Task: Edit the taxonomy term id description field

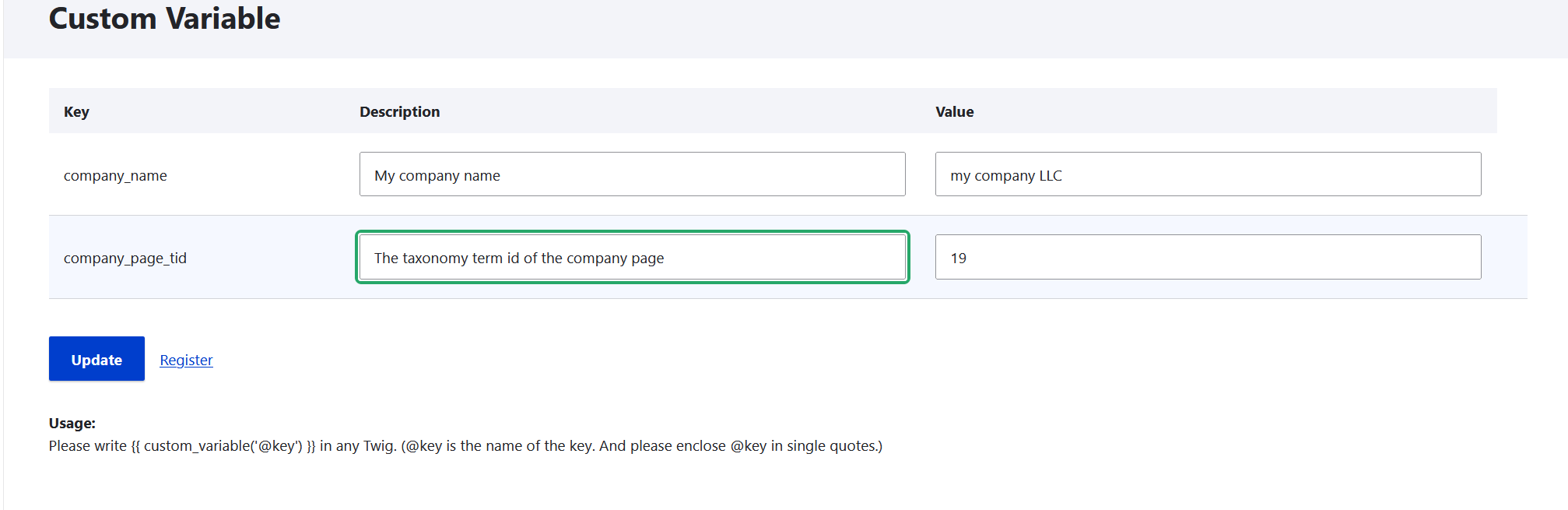Action: (632, 257)
